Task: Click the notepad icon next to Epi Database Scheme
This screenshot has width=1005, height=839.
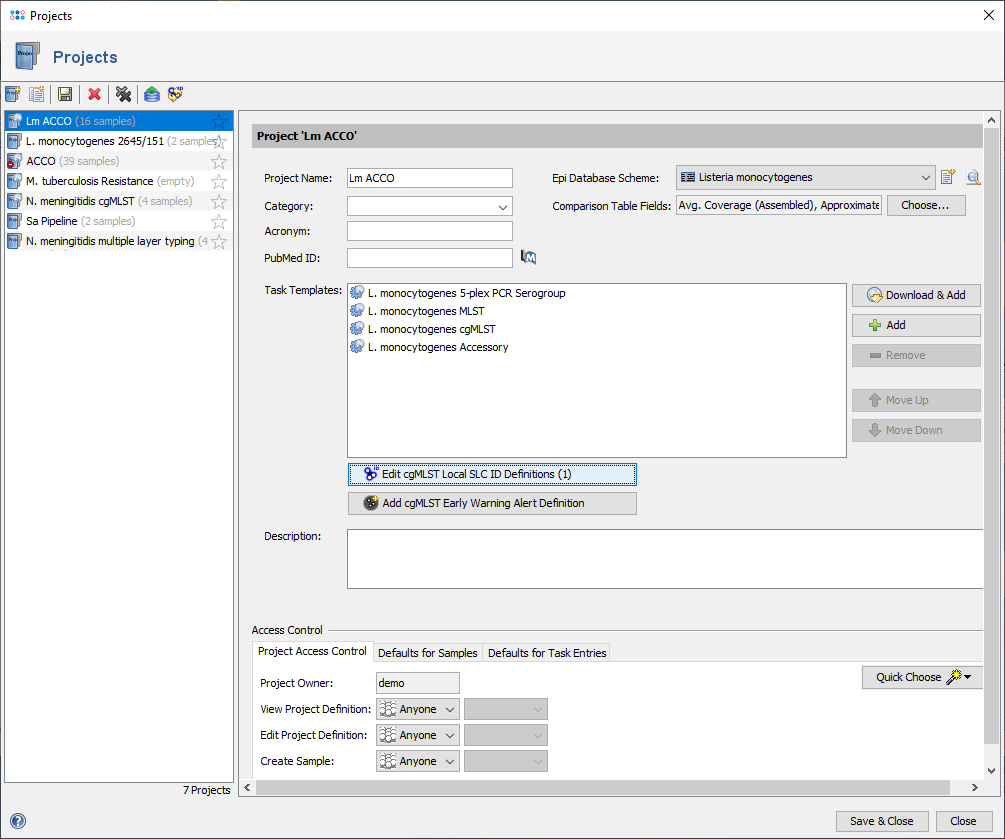Action: coord(948,178)
